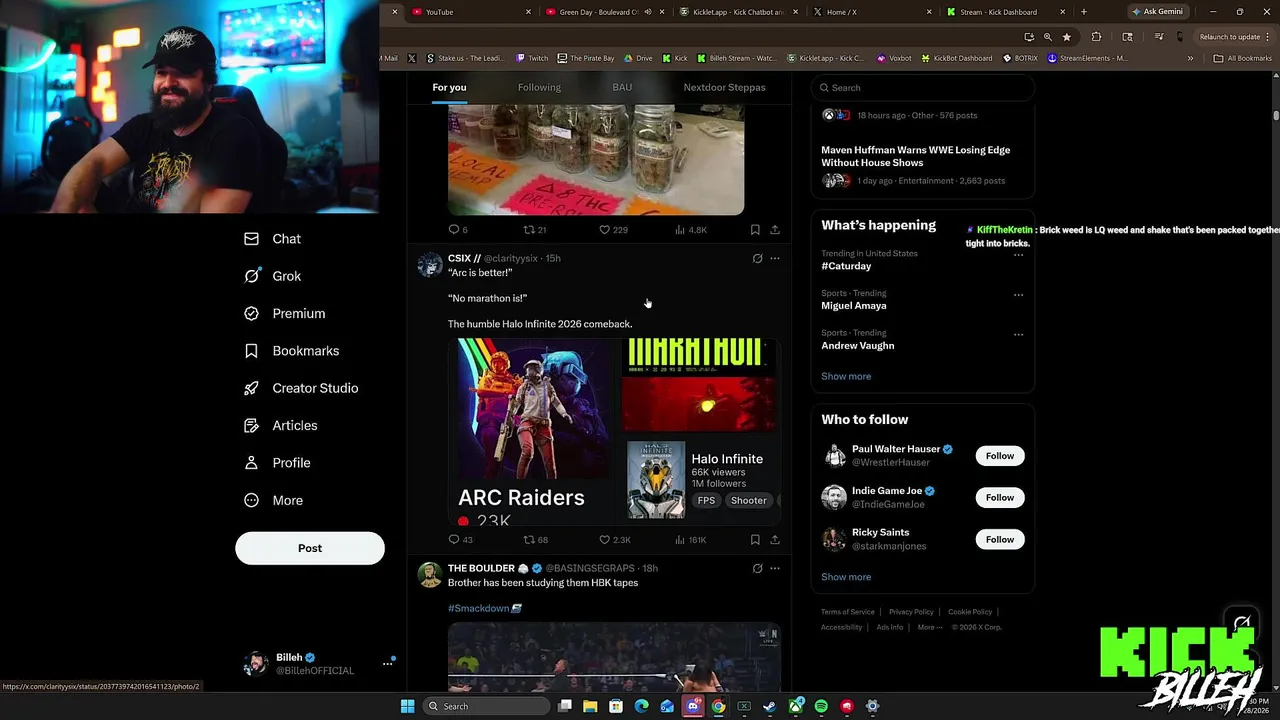Open more options for Miguel Amaya trend
Viewport: 1280px width, 720px height.
(x=1018, y=295)
